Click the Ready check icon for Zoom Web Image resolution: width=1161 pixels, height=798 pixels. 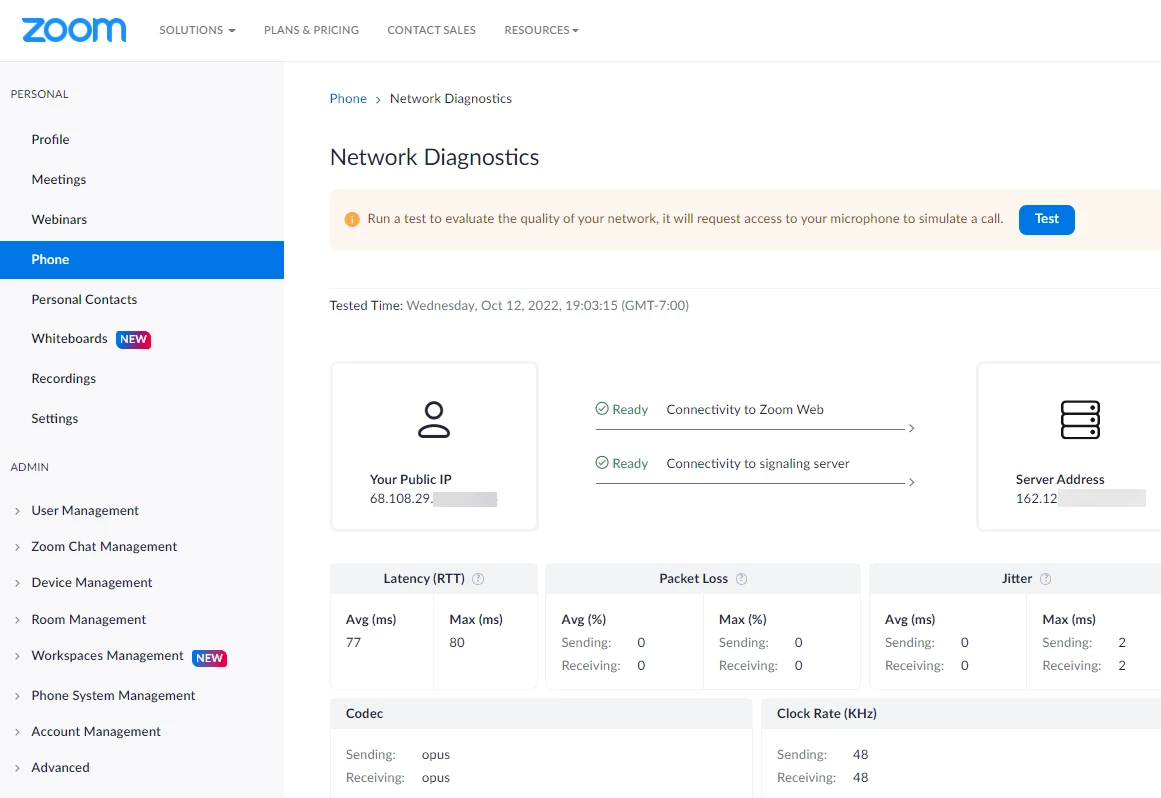(602, 409)
